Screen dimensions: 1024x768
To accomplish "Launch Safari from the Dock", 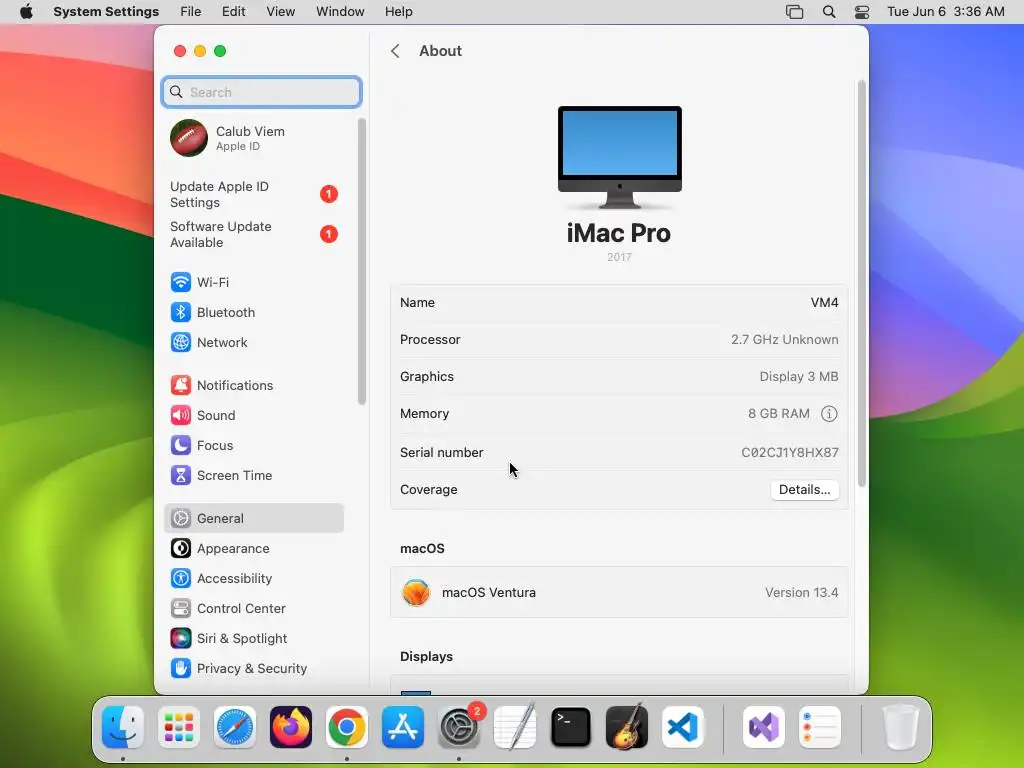I will tap(235, 727).
